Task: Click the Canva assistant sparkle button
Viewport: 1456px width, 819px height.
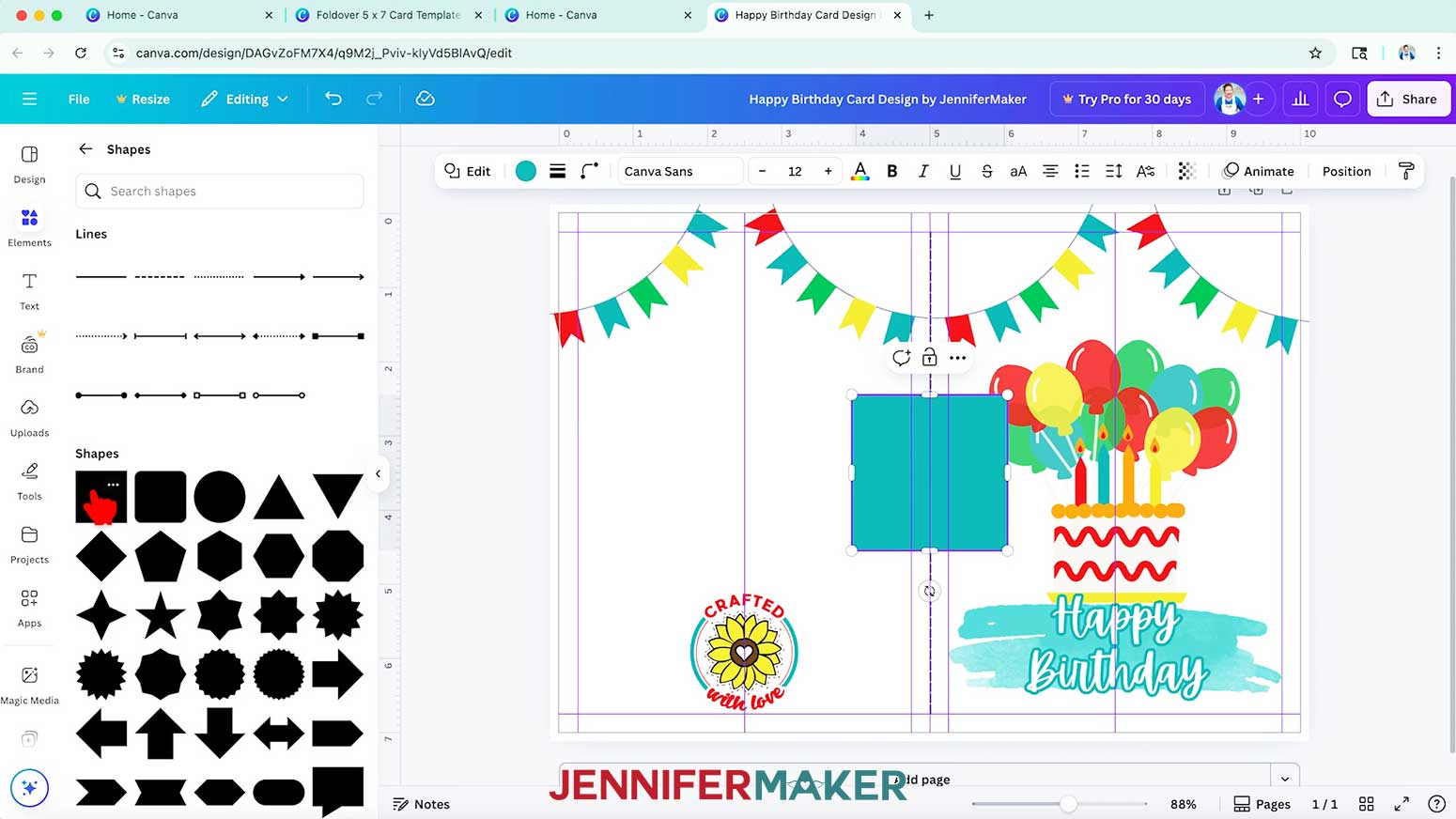Action: 29,788
